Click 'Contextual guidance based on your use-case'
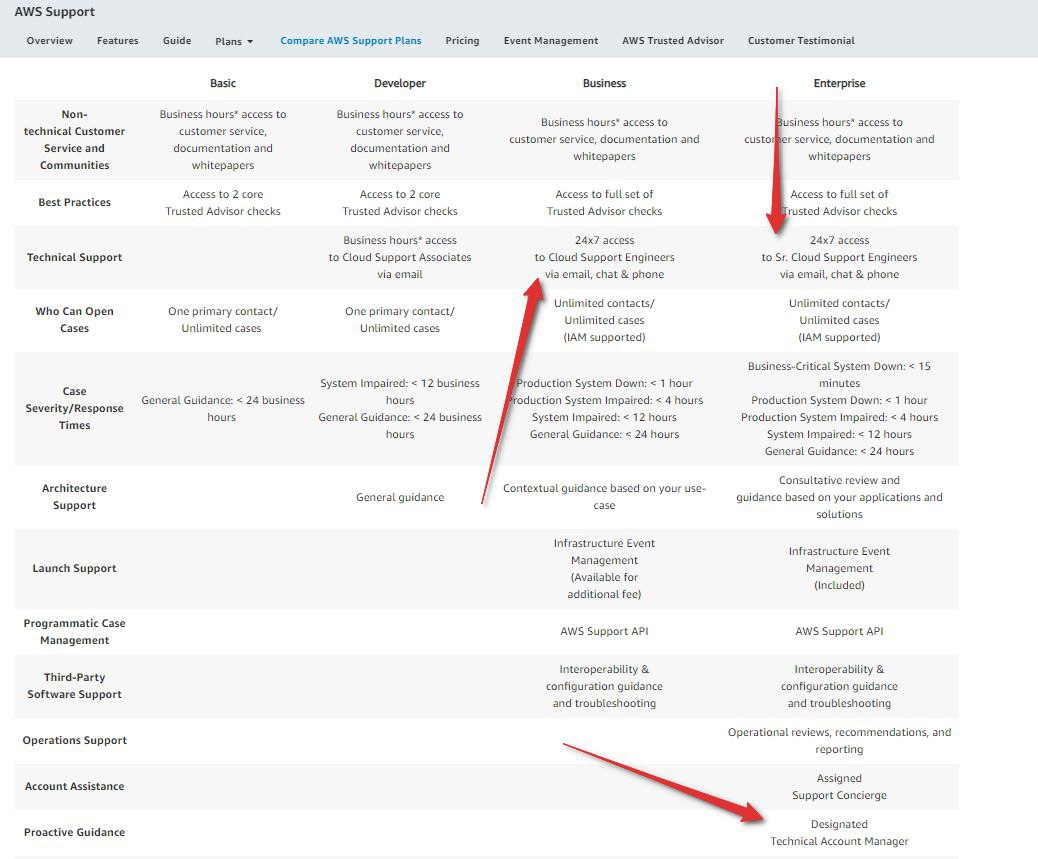This screenshot has width=1038, height=859. (x=604, y=496)
